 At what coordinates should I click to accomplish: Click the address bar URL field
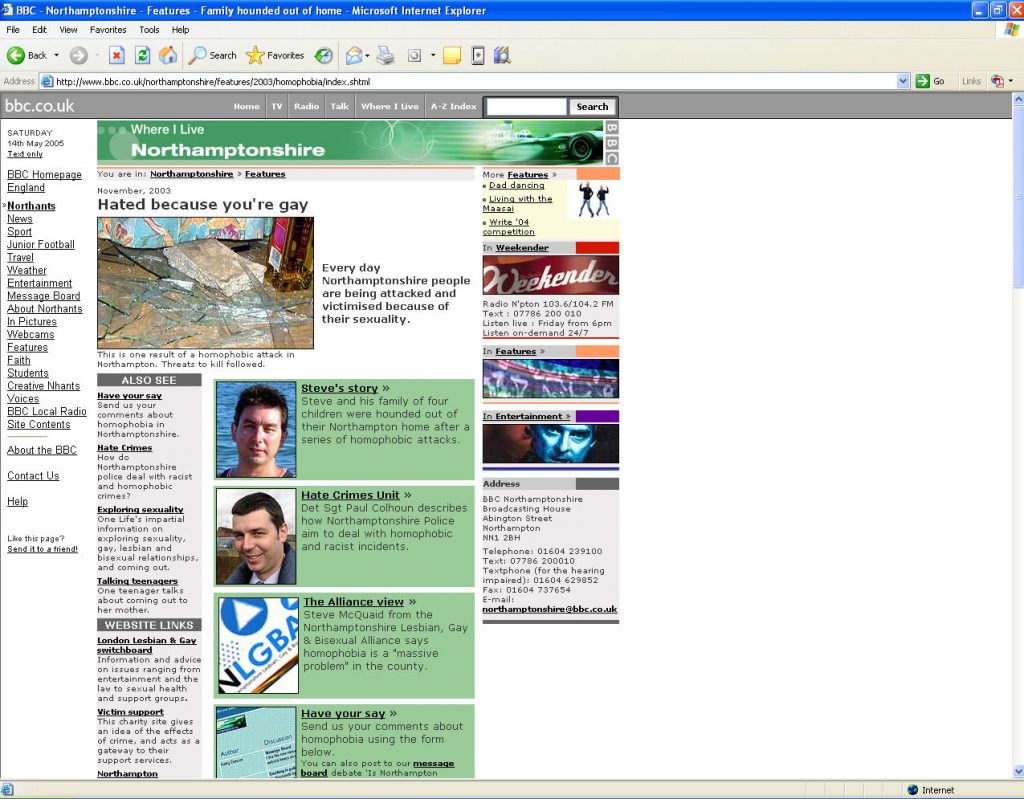click(475, 82)
